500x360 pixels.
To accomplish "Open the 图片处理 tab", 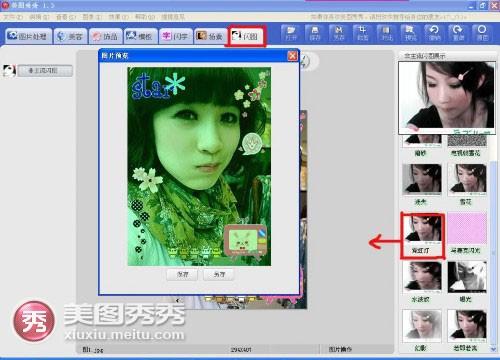I will (29, 36).
